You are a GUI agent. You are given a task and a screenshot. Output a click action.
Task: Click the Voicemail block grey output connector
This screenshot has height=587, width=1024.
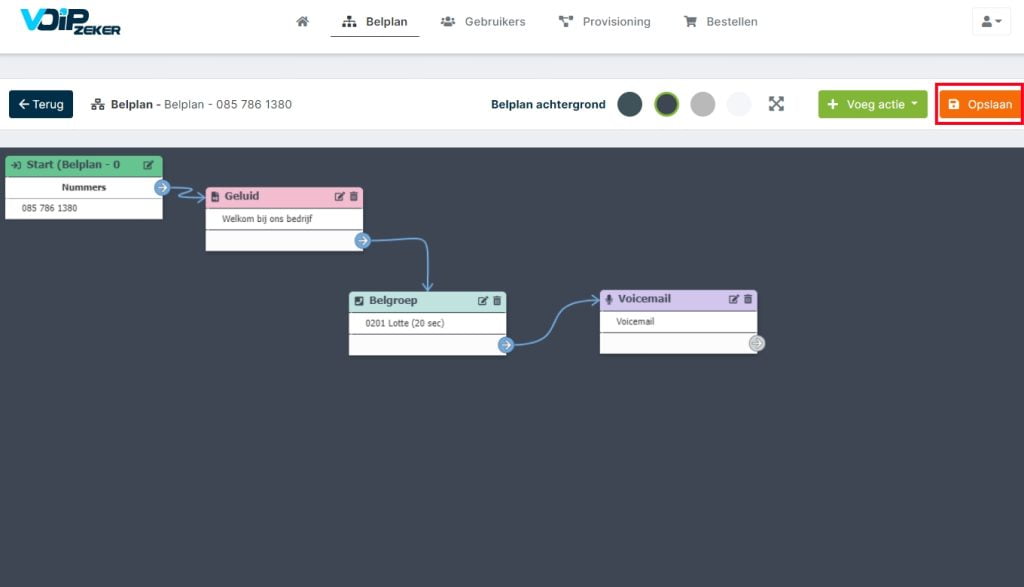click(x=756, y=343)
